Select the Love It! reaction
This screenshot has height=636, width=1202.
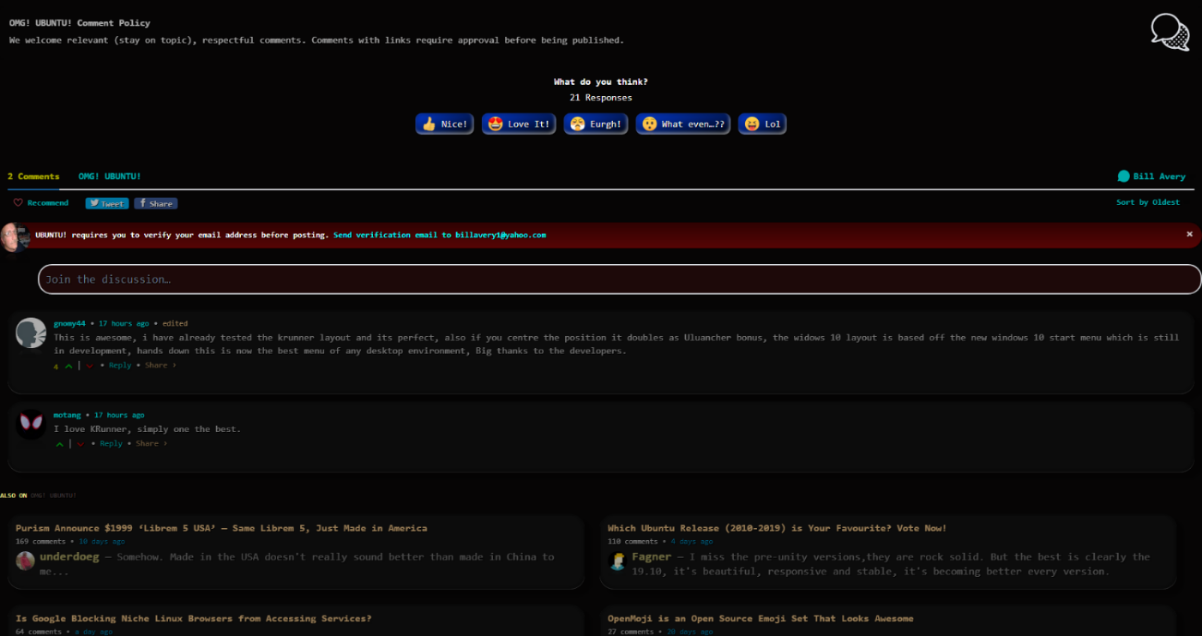coord(518,123)
